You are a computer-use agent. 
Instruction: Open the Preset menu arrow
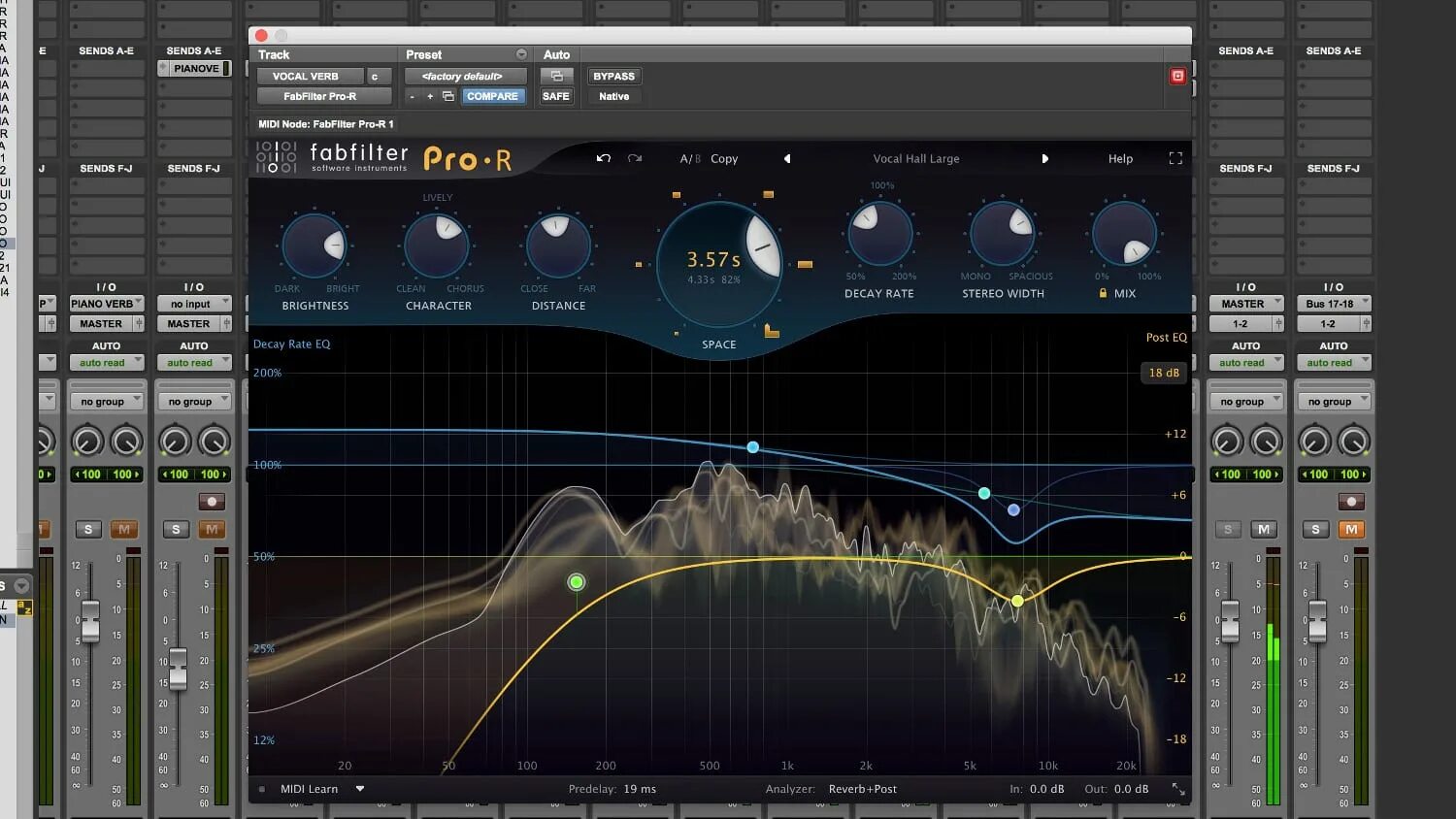pyautogui.click(x=521, y=54)
